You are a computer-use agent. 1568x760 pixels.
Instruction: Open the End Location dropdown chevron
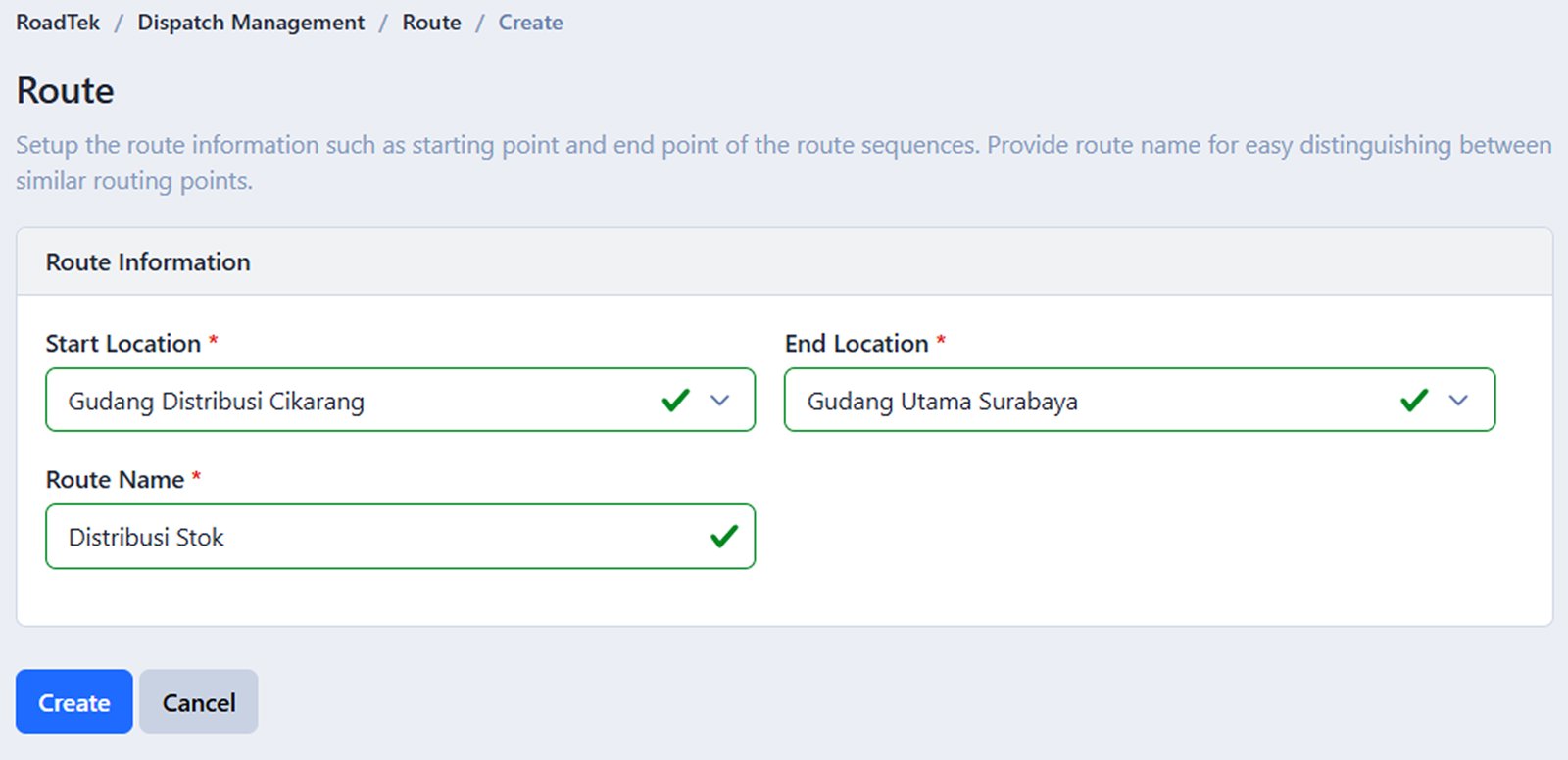1460,401
